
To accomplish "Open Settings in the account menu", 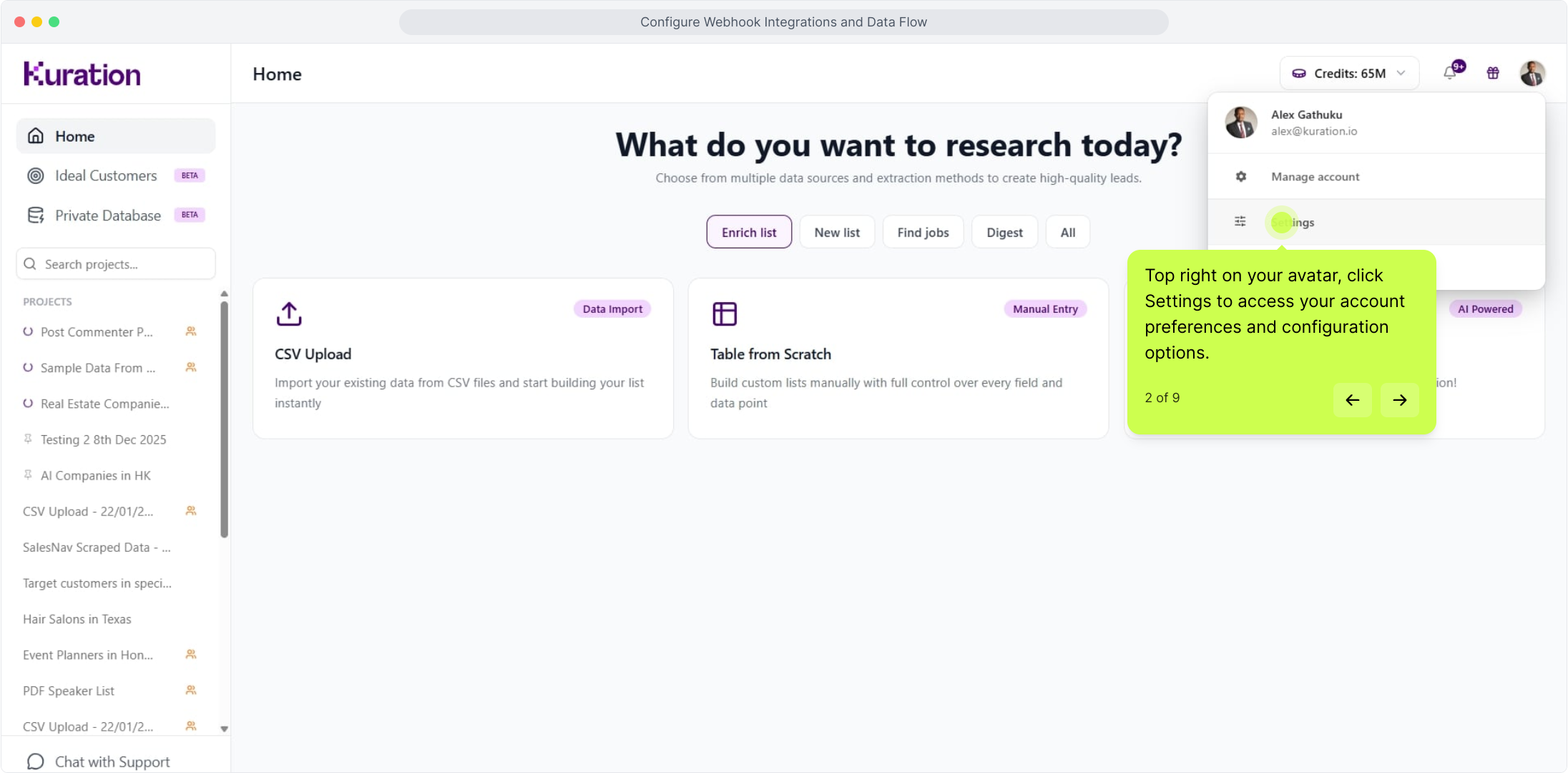I will click(1376, 222).
